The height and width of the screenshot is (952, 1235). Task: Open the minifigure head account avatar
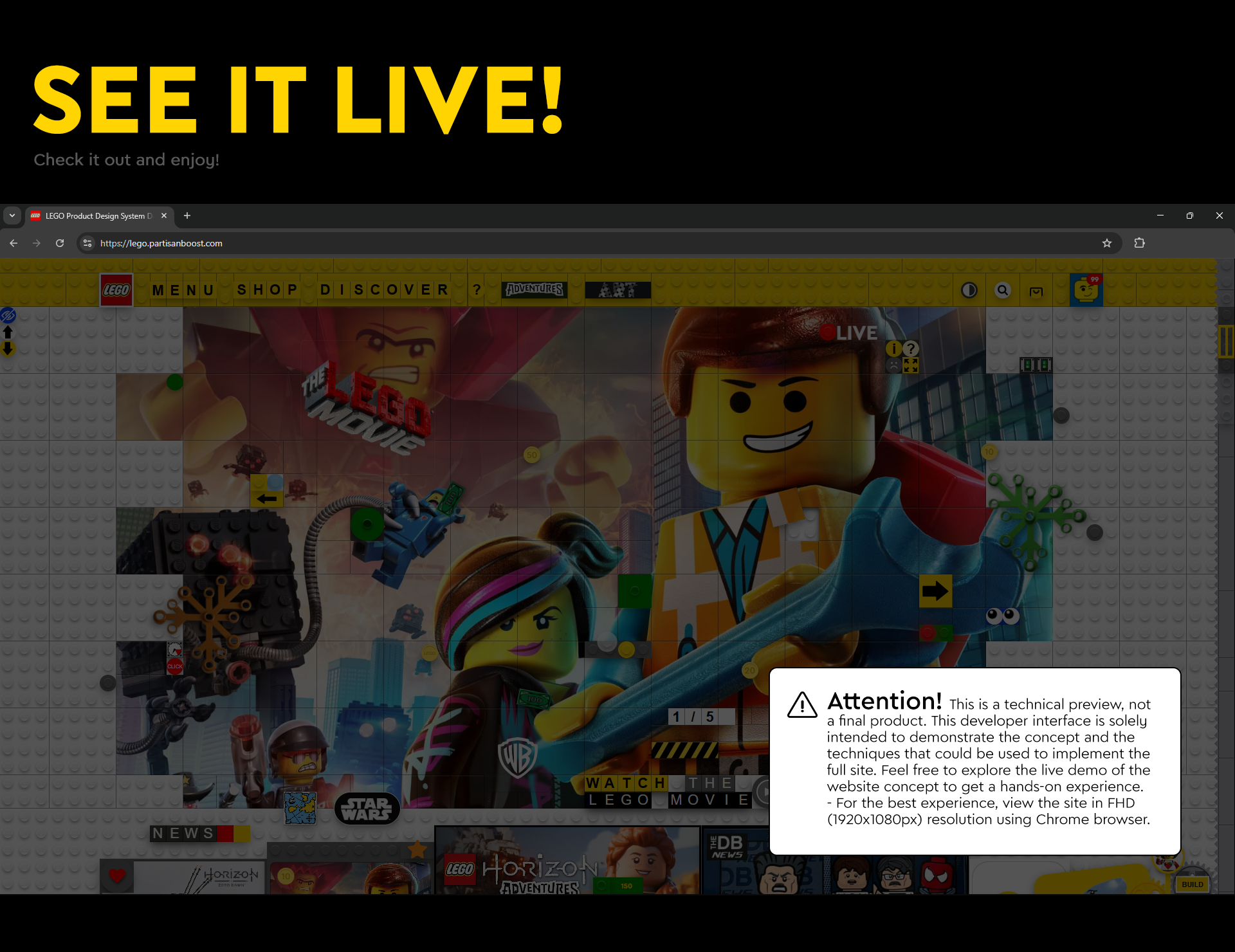tap(1085, 289)
